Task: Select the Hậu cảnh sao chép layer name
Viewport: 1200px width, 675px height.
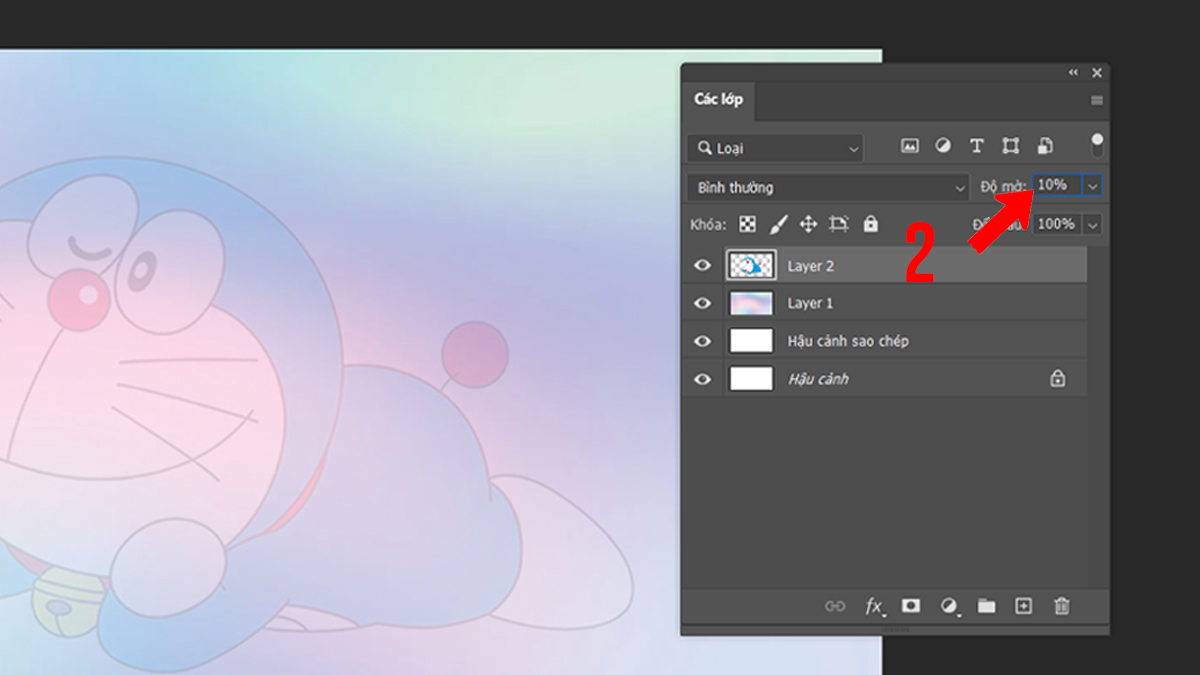Action: tap(848, 341)
